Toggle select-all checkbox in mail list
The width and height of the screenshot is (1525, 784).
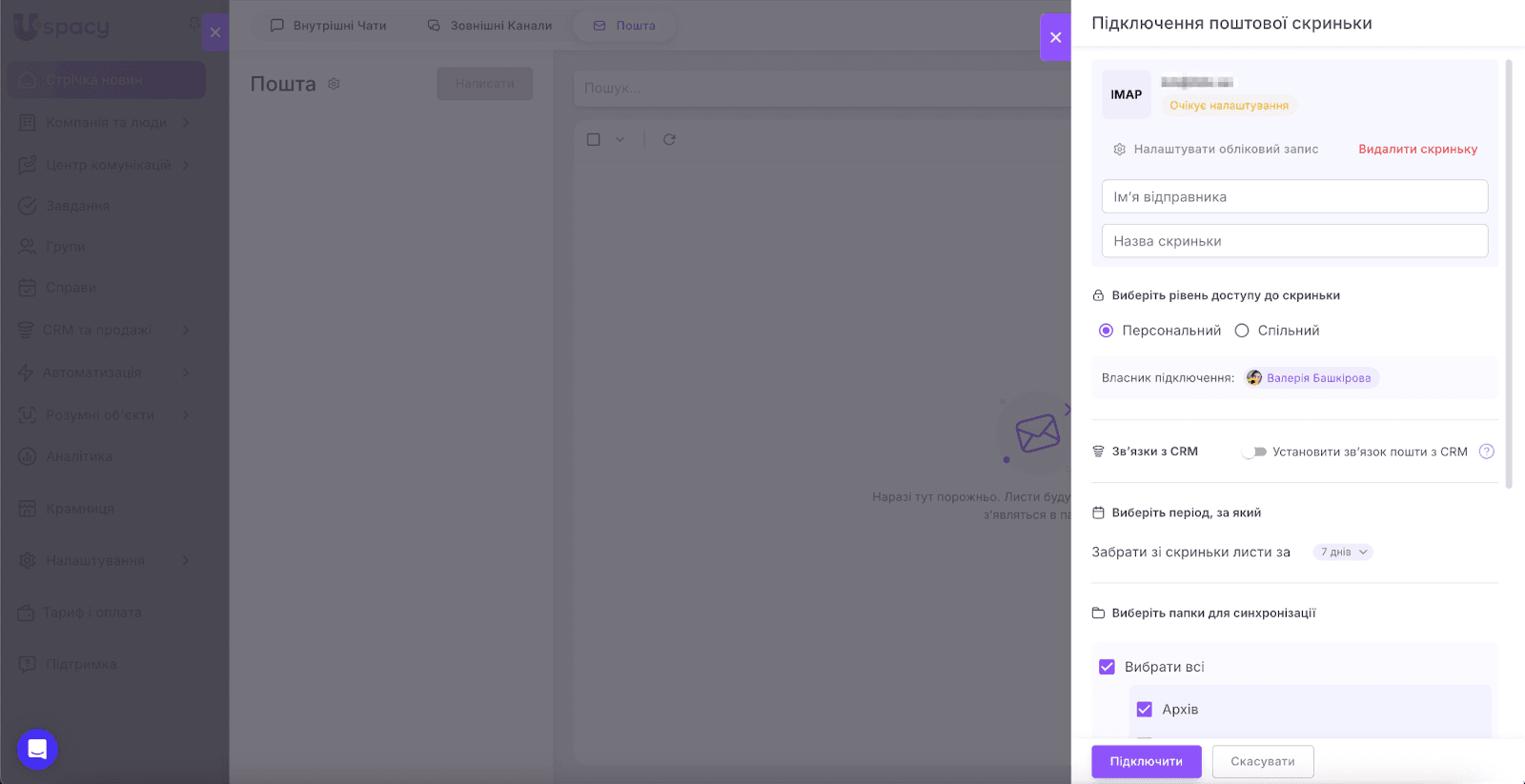(594, 139)
